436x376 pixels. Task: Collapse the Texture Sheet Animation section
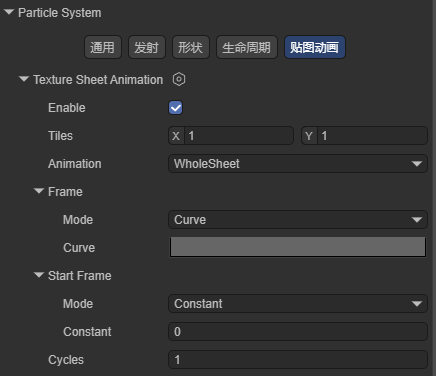[x=24, y=79]
